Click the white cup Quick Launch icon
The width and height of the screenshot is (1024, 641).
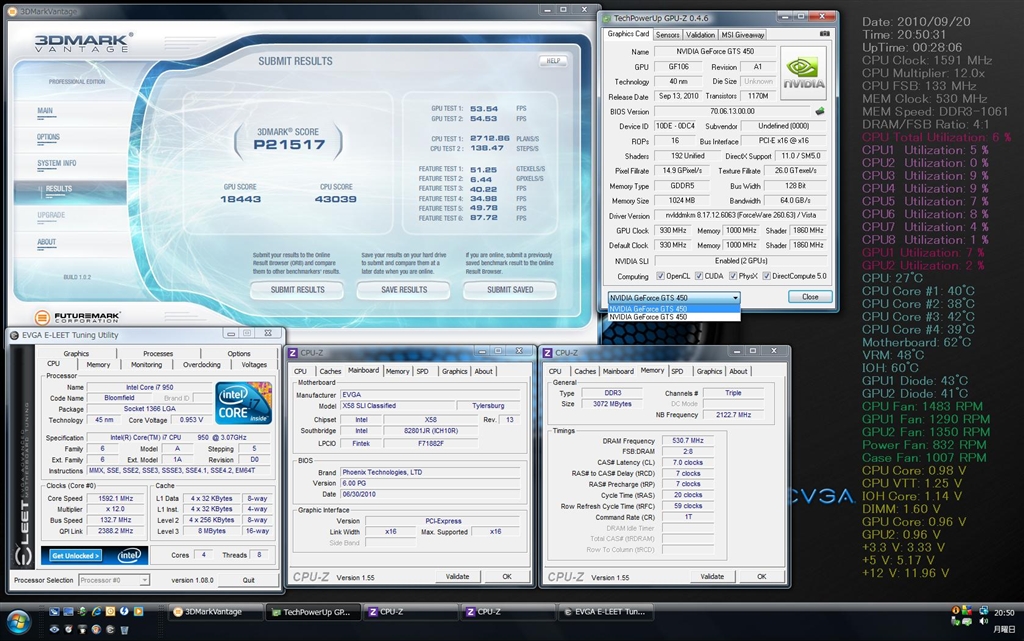coord(82,629)
